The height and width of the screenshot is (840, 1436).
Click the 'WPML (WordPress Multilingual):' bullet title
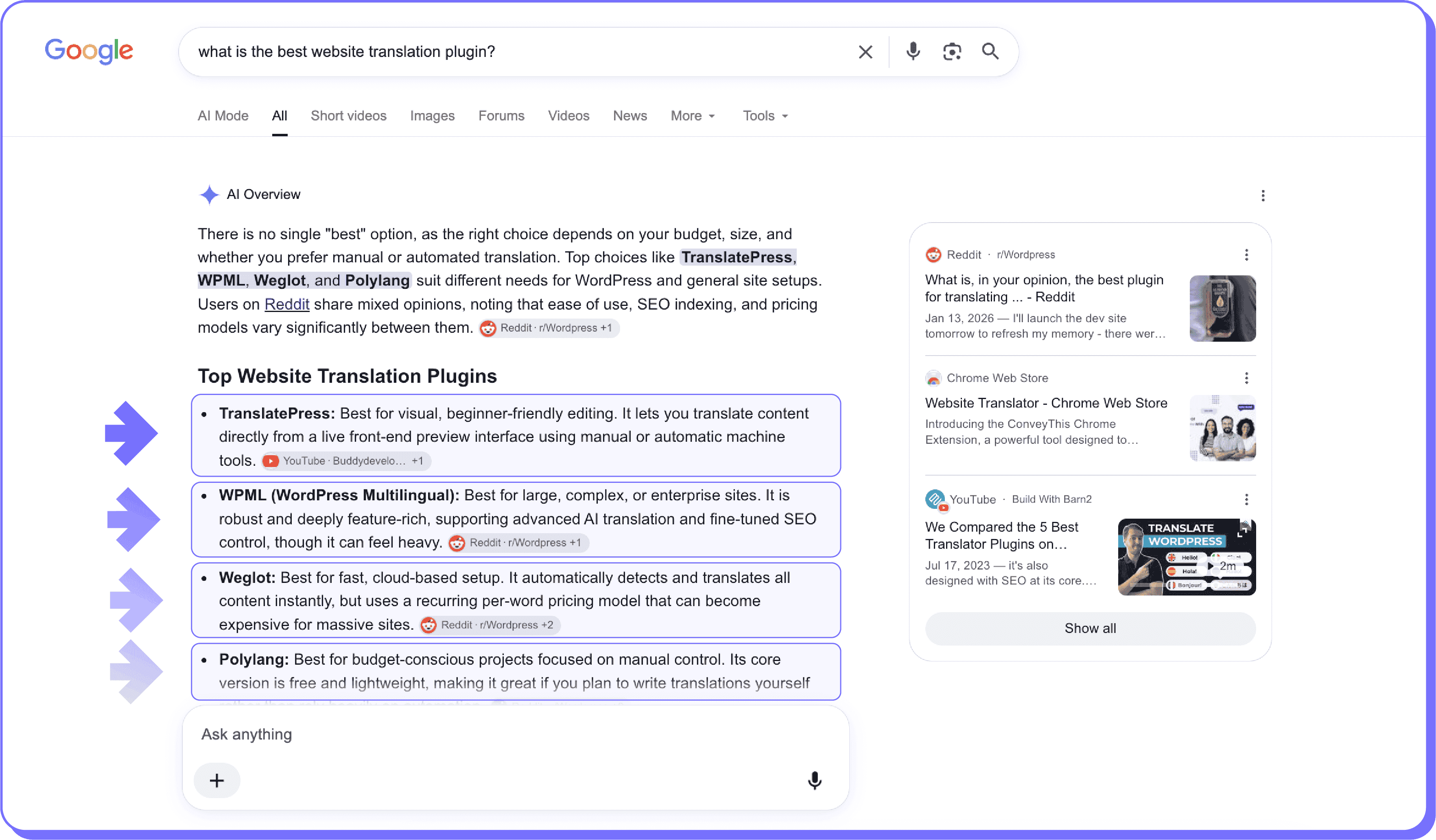[339, 495]
